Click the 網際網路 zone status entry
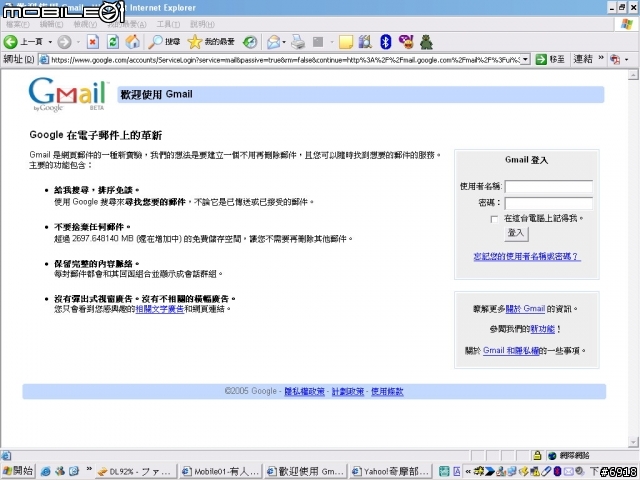This screenshot has width=640, height=480. pyautogui.click(x=569, y=456)
